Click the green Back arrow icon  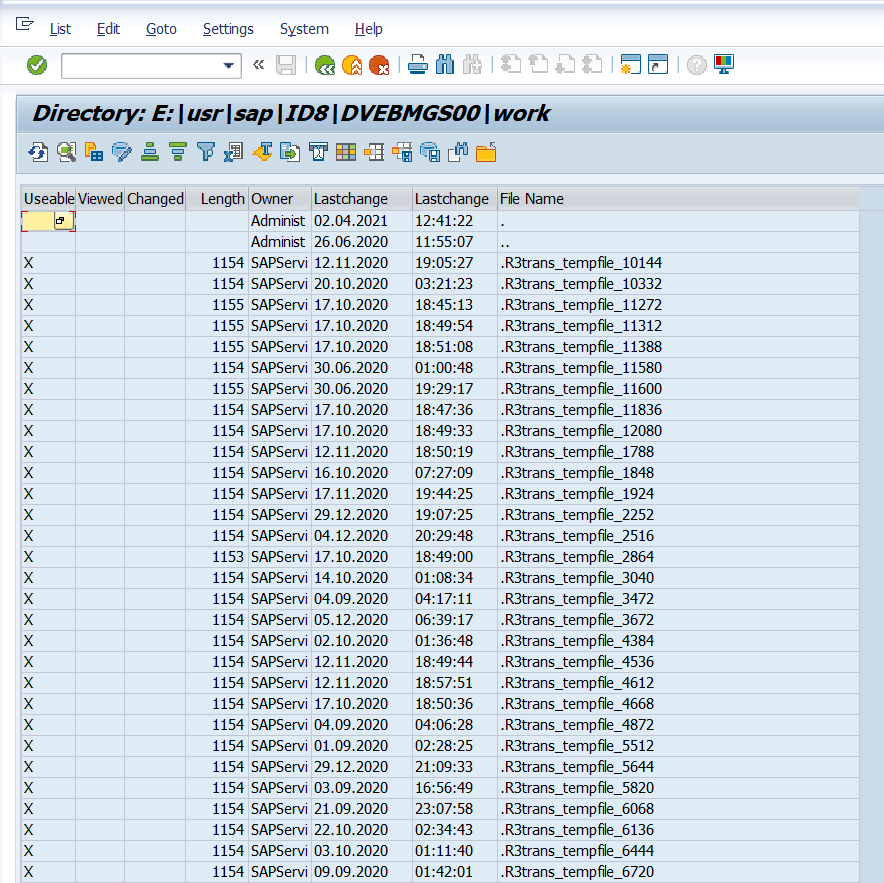pos(325,66)
